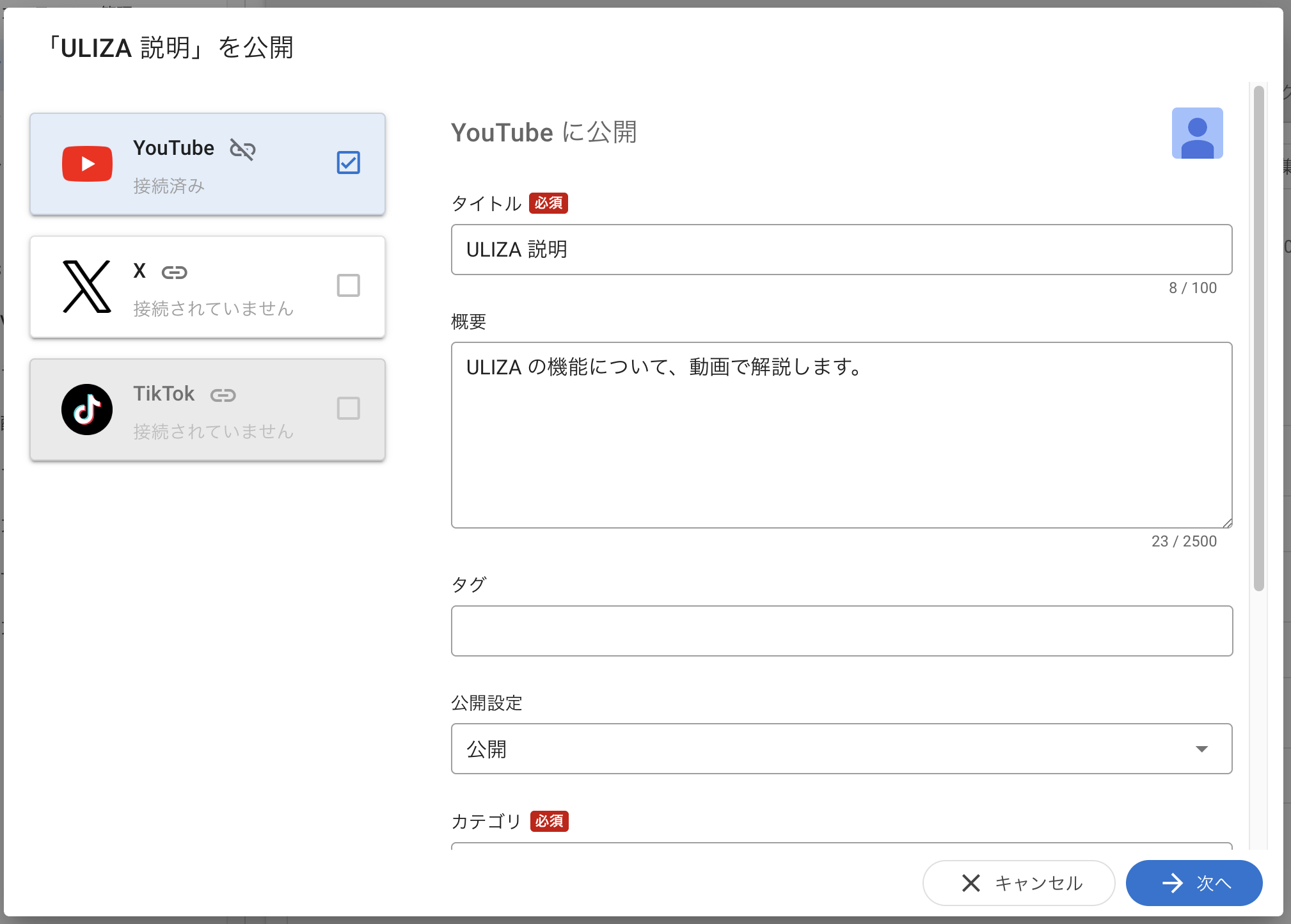
Task: Check the X publish checkbox
Action: 348,285
